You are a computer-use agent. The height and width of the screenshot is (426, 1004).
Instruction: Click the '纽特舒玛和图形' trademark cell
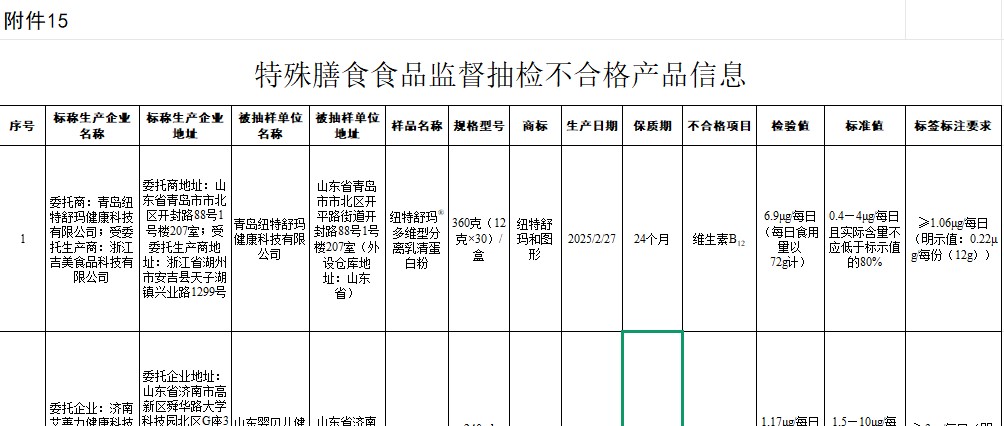pyautogui.click(x=535, y=239)
